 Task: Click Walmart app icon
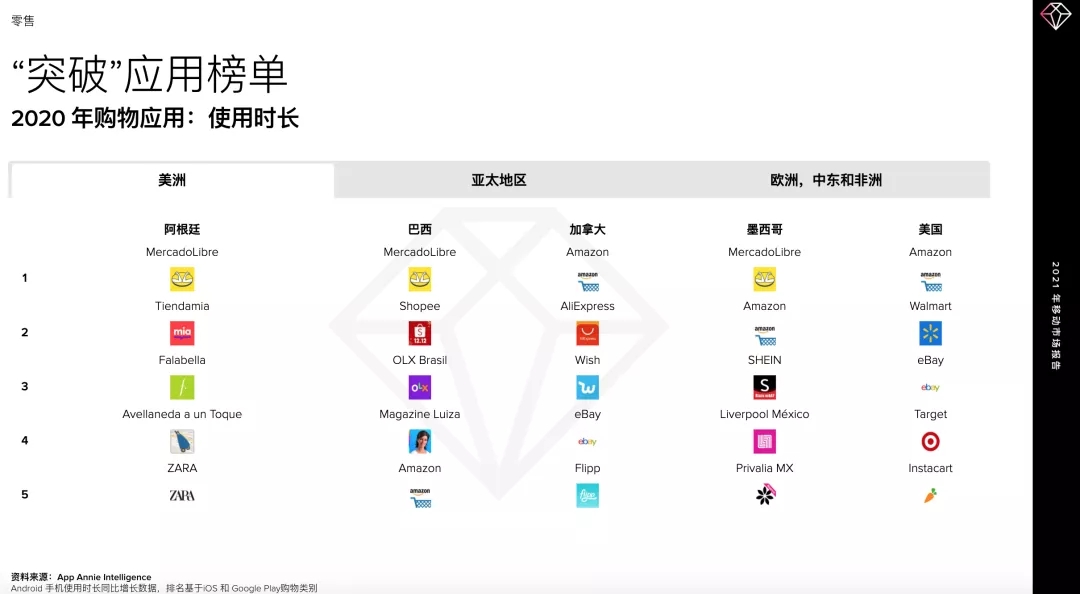931,334
